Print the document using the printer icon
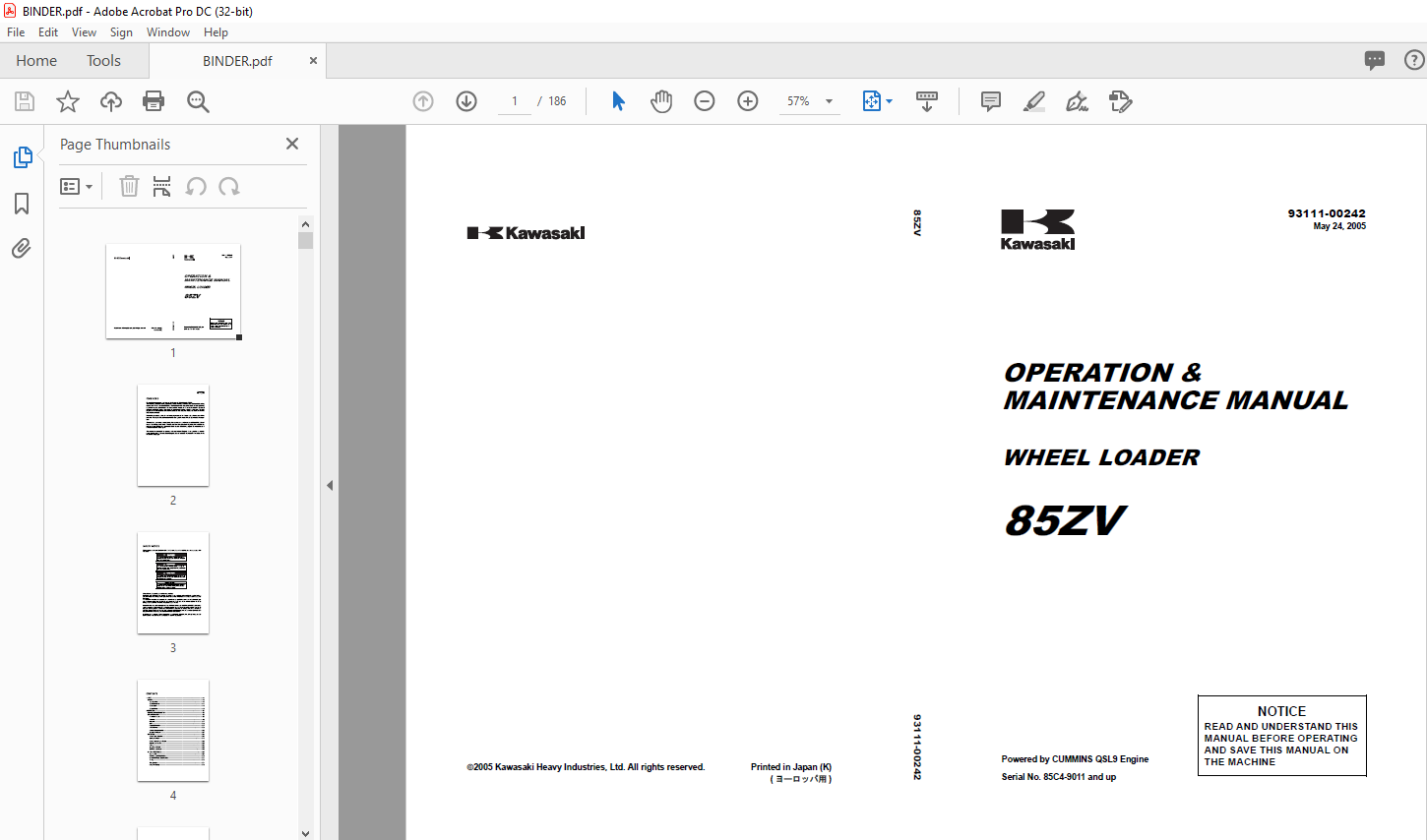The image size is (1427, 840). (154, 101)
